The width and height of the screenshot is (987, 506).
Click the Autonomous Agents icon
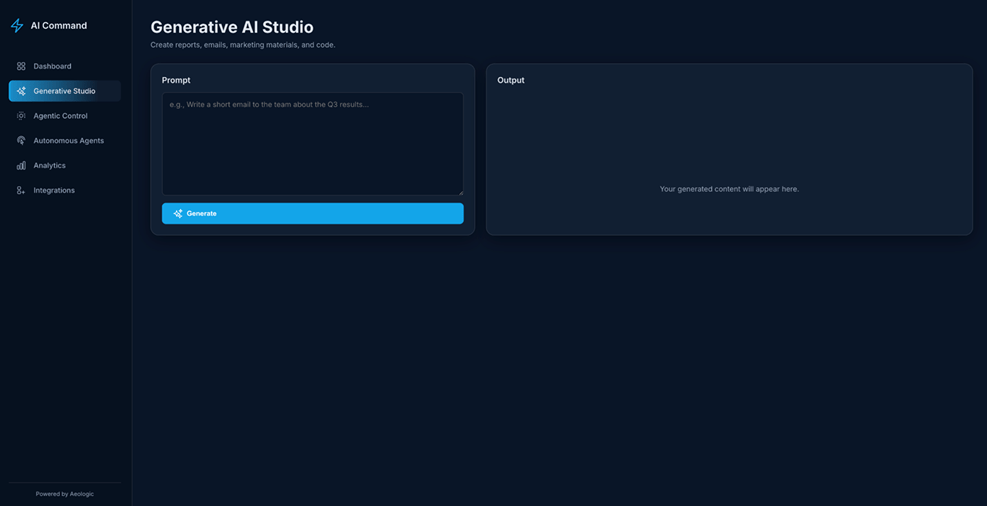pos(21,140)
